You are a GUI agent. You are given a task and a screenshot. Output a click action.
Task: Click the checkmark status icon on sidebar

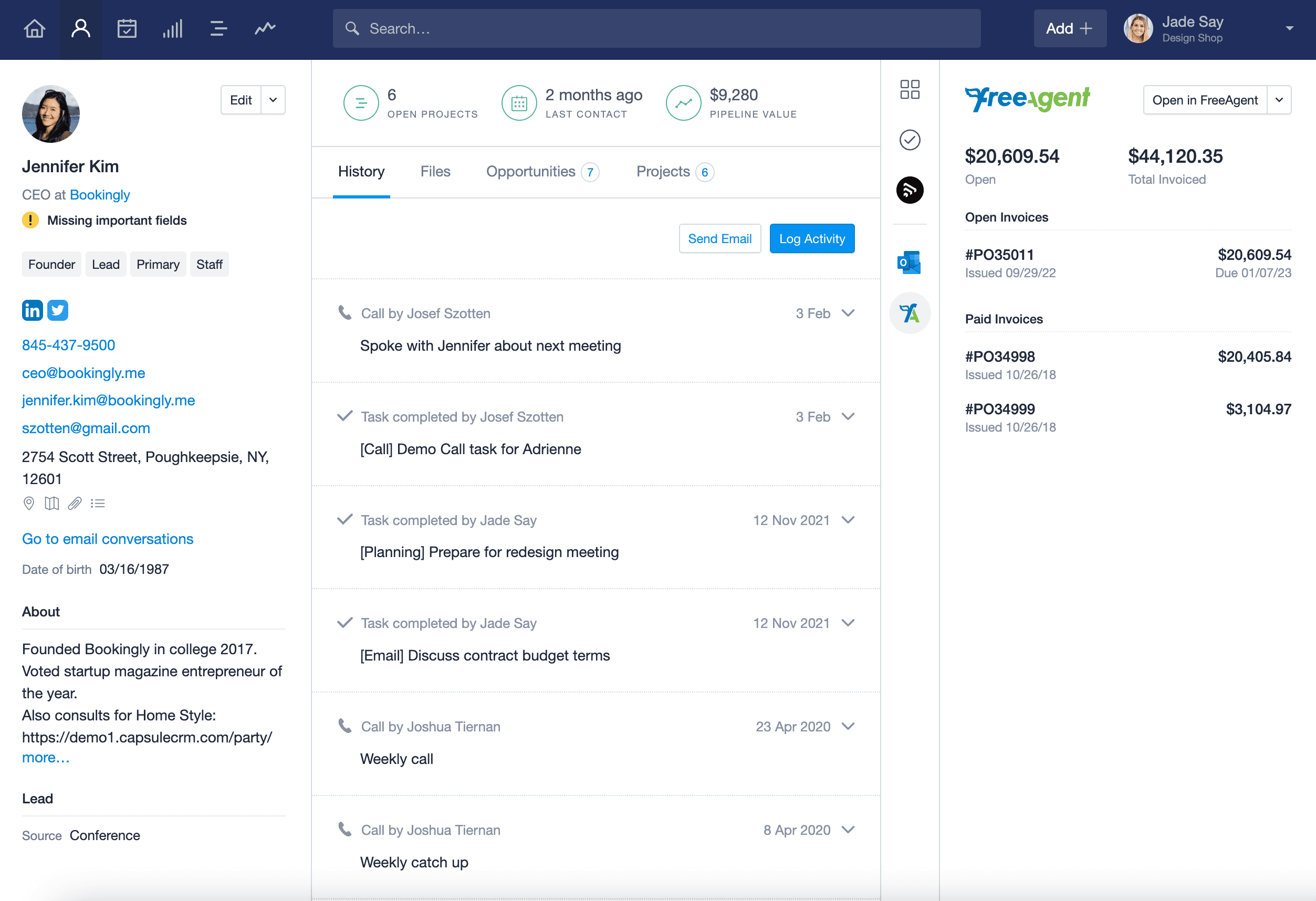(909, 140)
